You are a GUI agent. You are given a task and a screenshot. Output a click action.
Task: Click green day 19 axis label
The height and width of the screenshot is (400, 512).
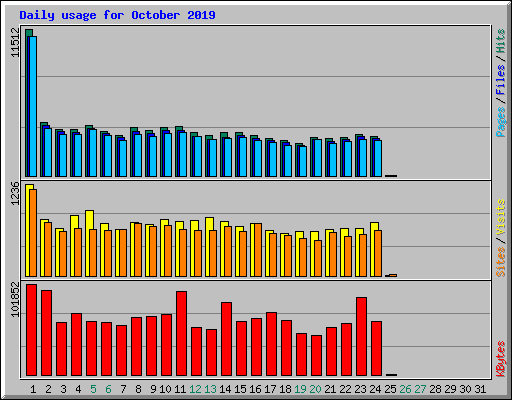click(300, 389)
